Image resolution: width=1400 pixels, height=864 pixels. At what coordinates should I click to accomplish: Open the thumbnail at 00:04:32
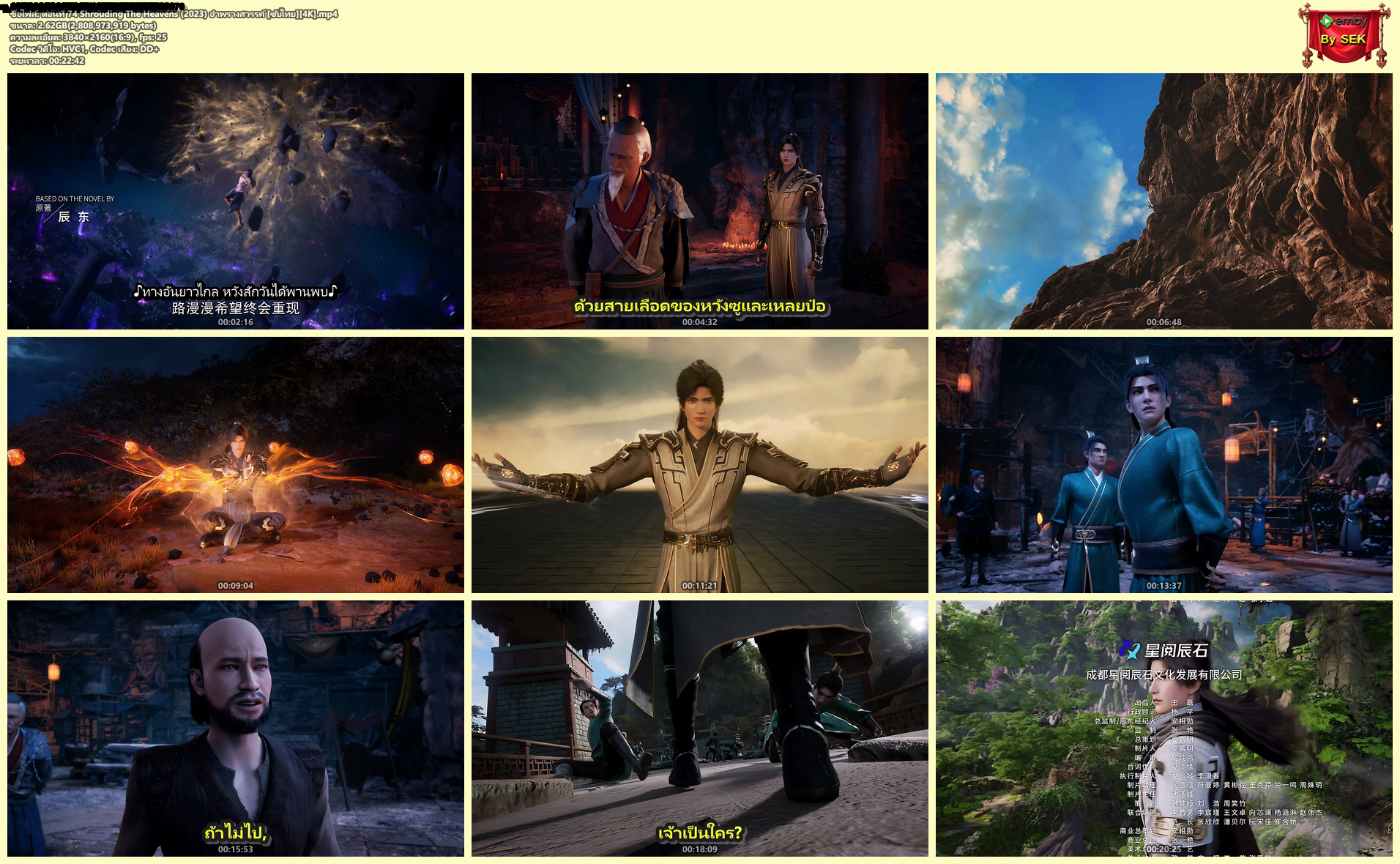click(700, 201)
